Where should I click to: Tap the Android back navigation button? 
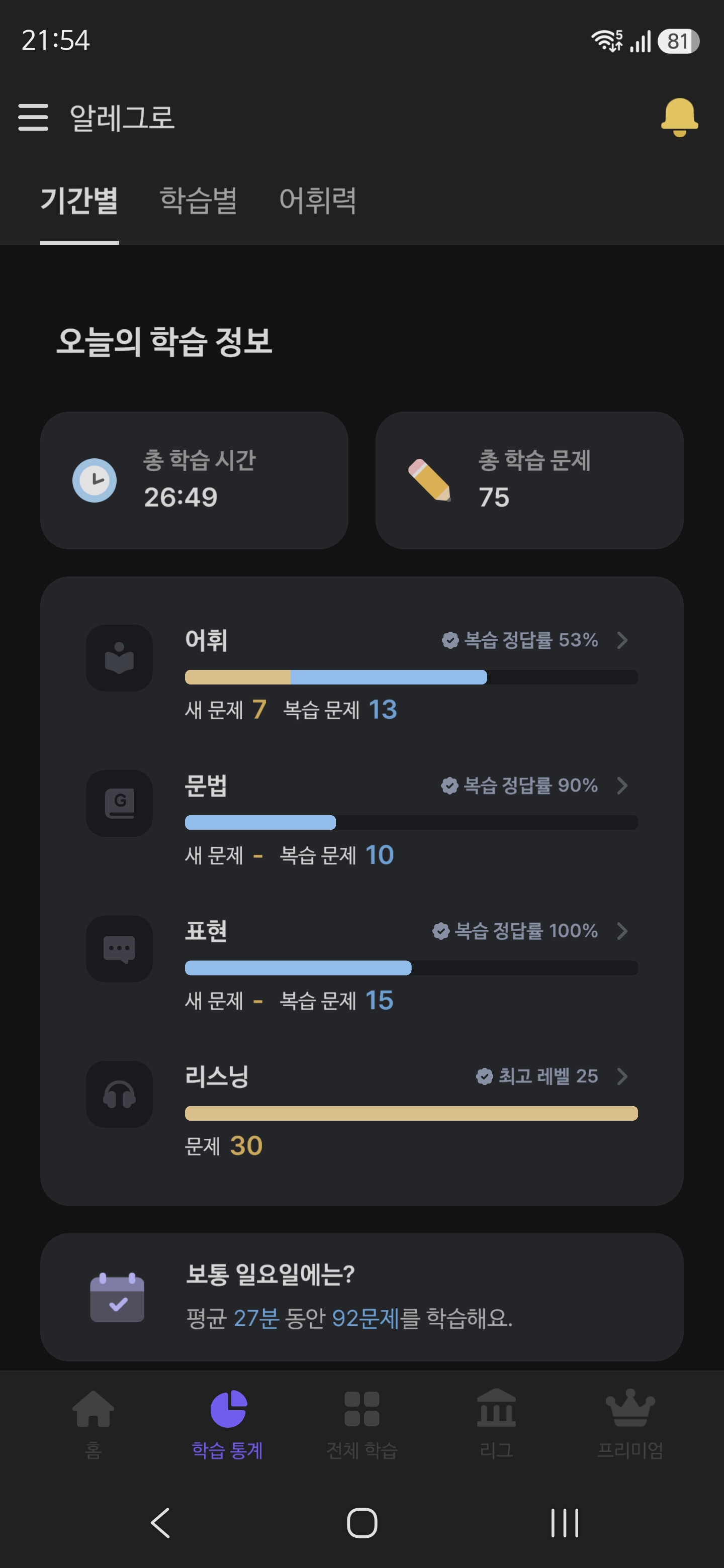tap(160, 1523)
